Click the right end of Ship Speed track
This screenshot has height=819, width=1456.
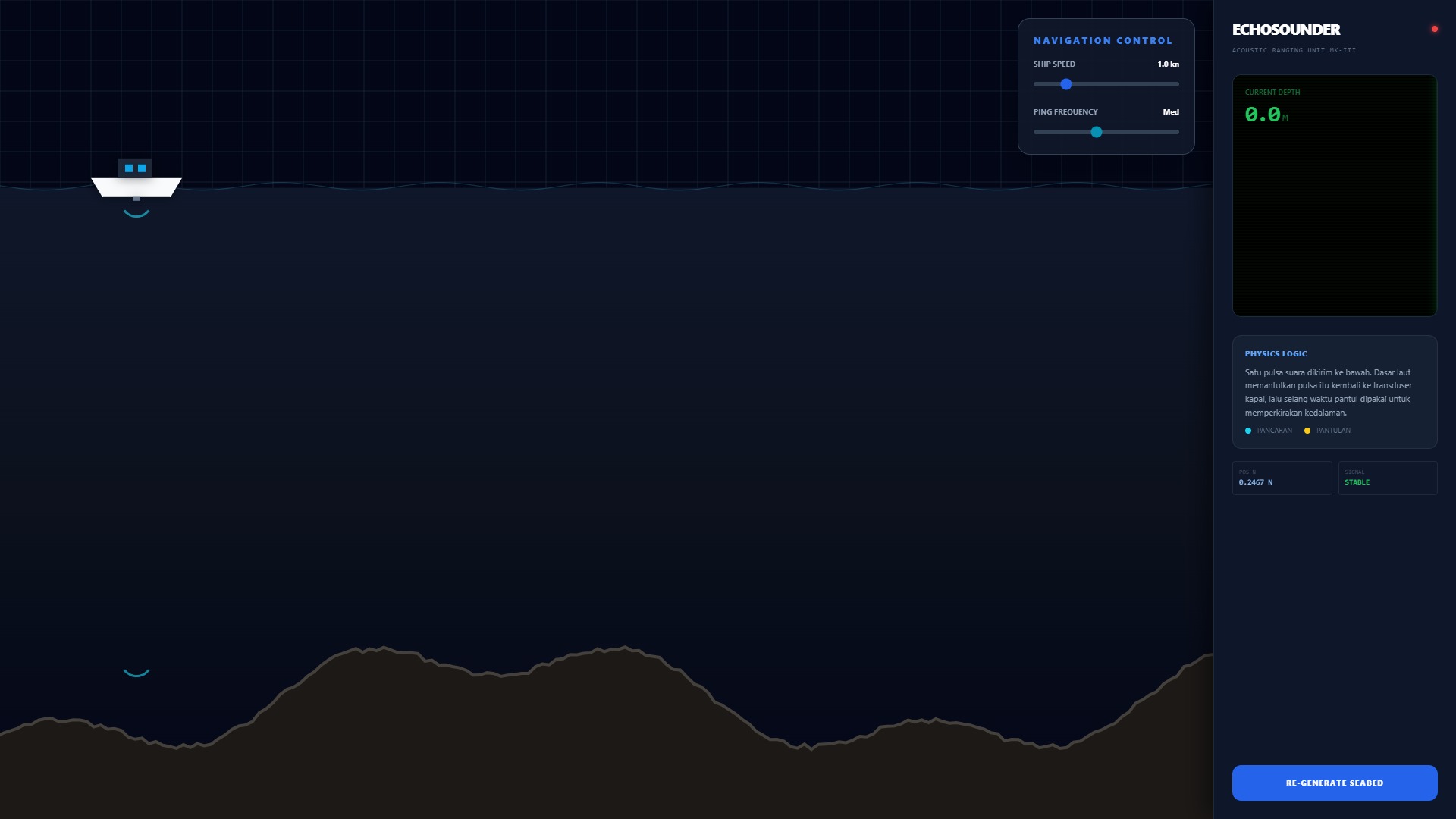click(1176, 84)
